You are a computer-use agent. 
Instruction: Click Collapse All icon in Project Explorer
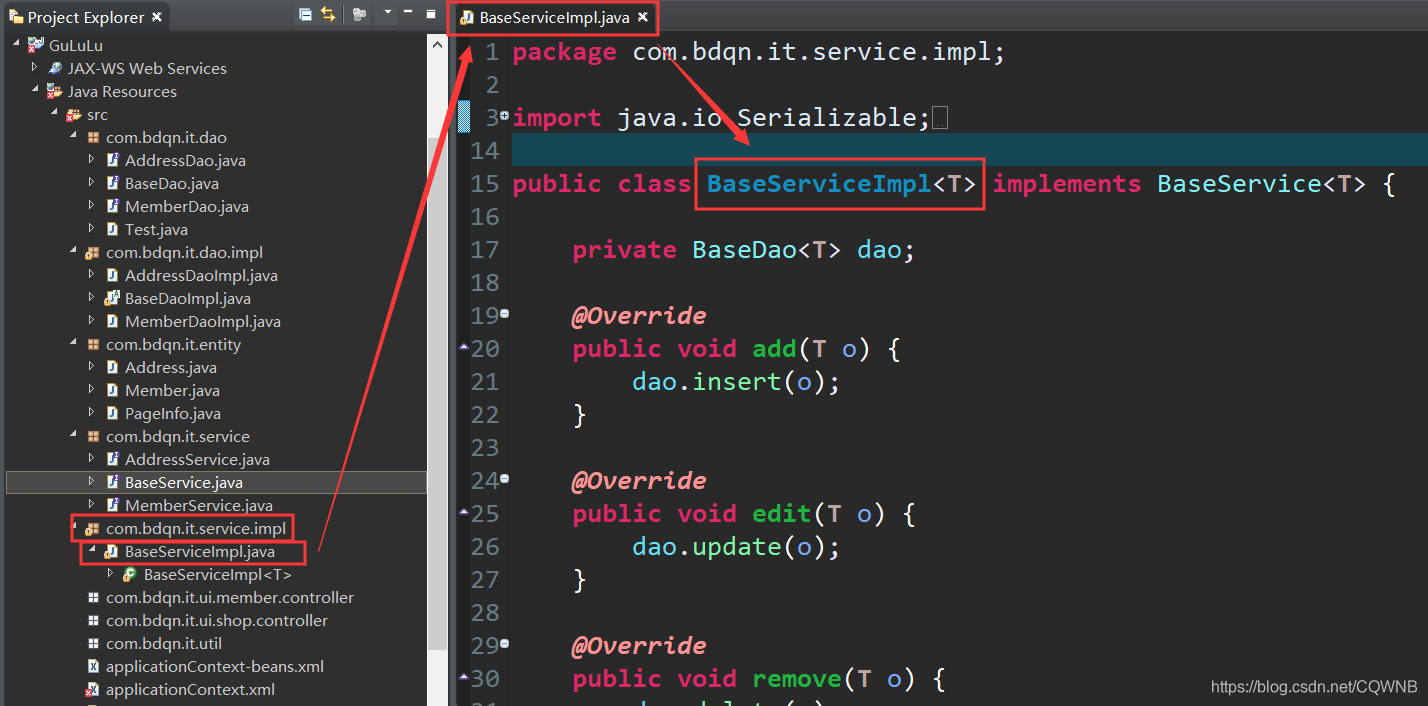[x=305, y=14]
